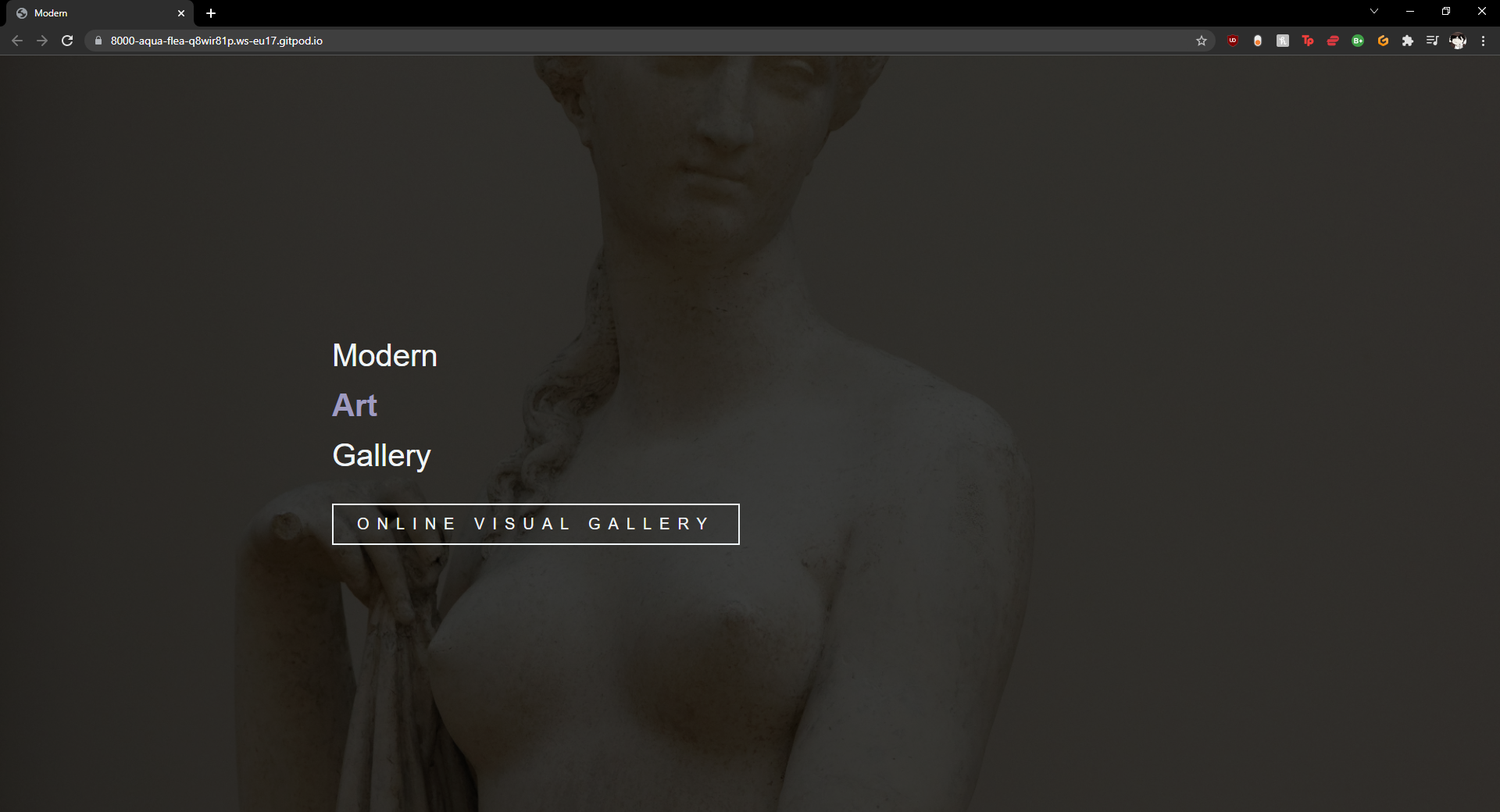This screenshot has height=812, width=1500.
Task: Open the Chrome profile avatar
Action: 1458,41
